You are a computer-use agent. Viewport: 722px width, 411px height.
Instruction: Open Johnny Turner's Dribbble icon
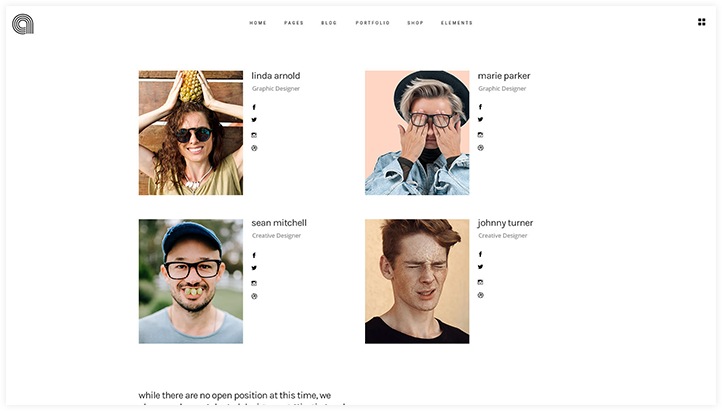[x=480, y=295]
